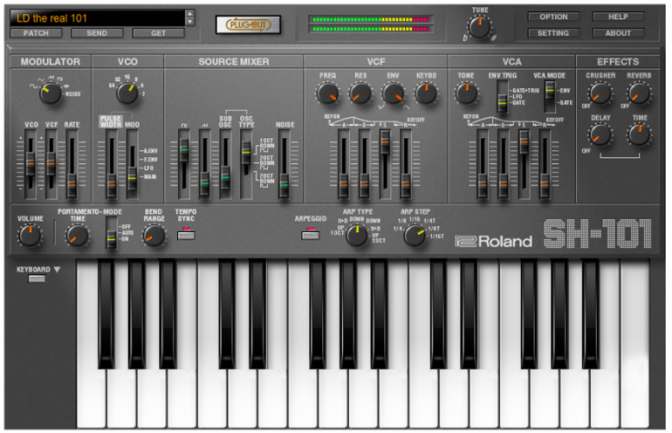The image size is (672, 433).
Task: Click the NOISE level slider
Action: (x=284, y=164)
